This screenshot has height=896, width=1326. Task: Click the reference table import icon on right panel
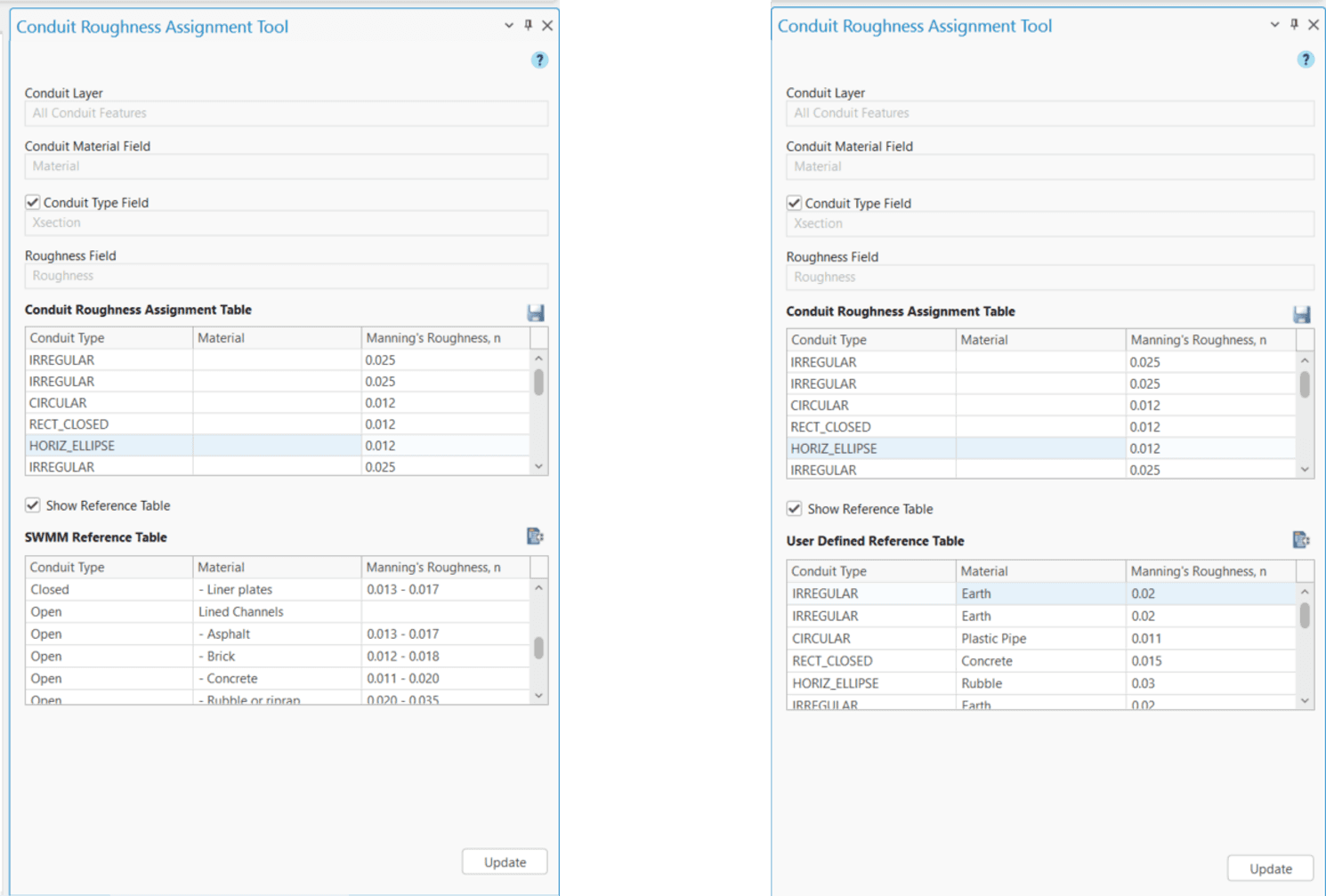coord(1302,539)
